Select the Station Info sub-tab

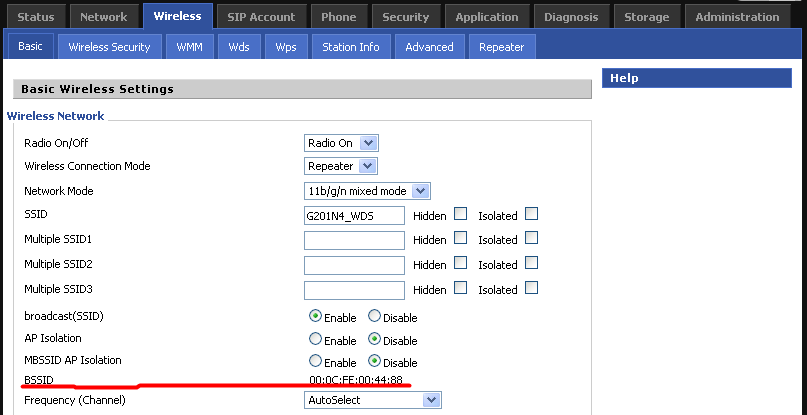coord(350,47)
